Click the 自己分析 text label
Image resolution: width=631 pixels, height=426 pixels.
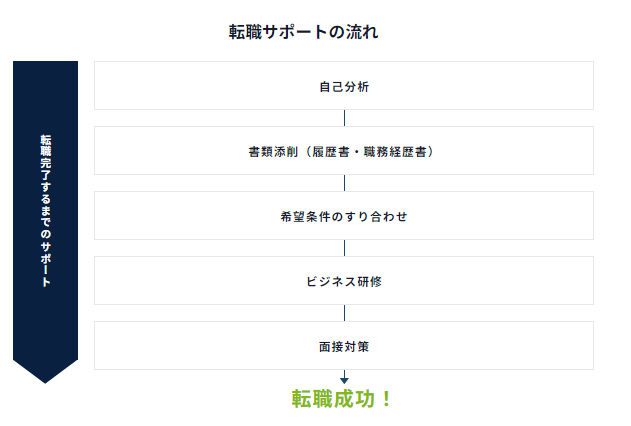coord(344,86)
